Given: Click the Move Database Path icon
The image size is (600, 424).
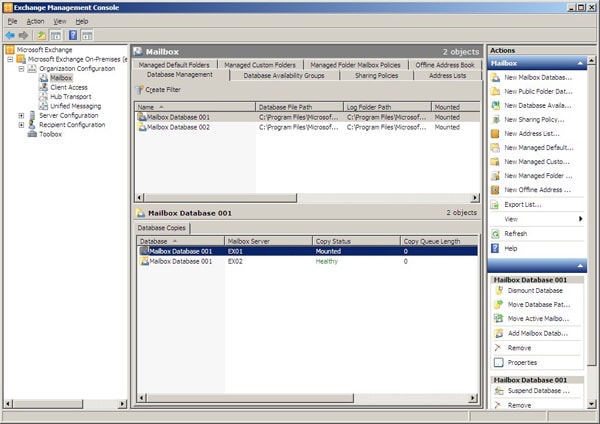Looking at the screenshot, I should pos(499,305).
